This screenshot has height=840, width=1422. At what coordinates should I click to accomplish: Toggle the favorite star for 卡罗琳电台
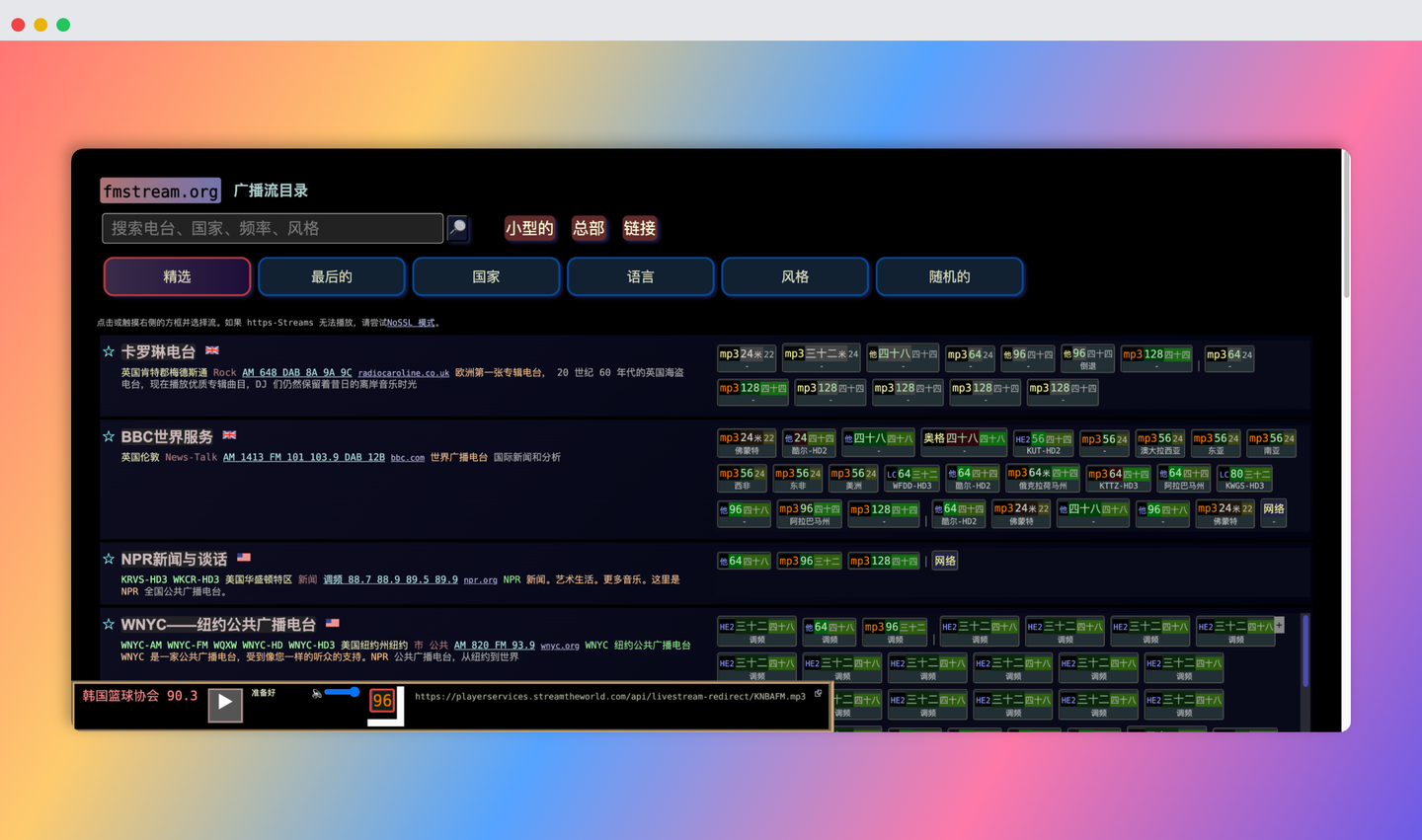[109, 350]
